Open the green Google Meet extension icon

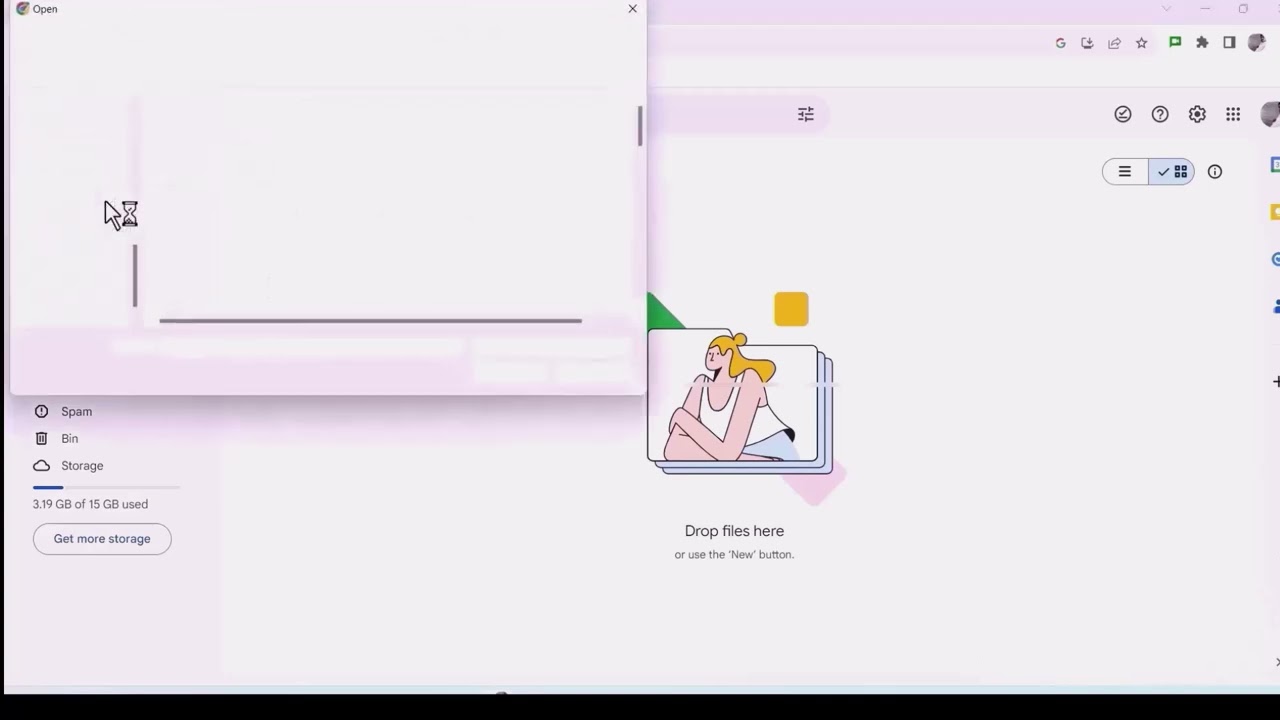(1175, 42)
